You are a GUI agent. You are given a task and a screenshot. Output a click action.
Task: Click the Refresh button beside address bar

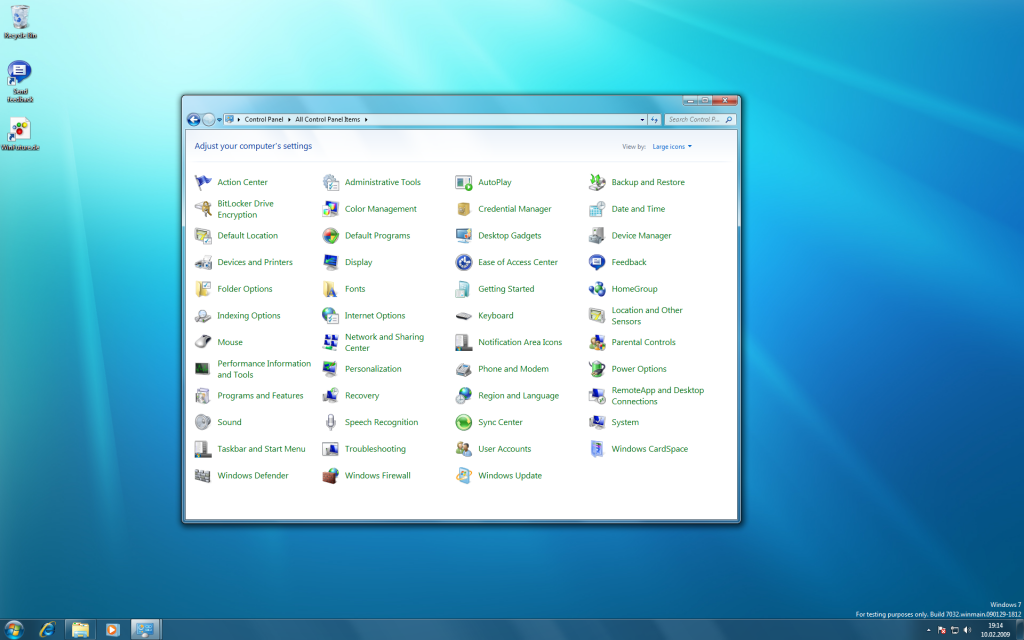click(654, 120)
